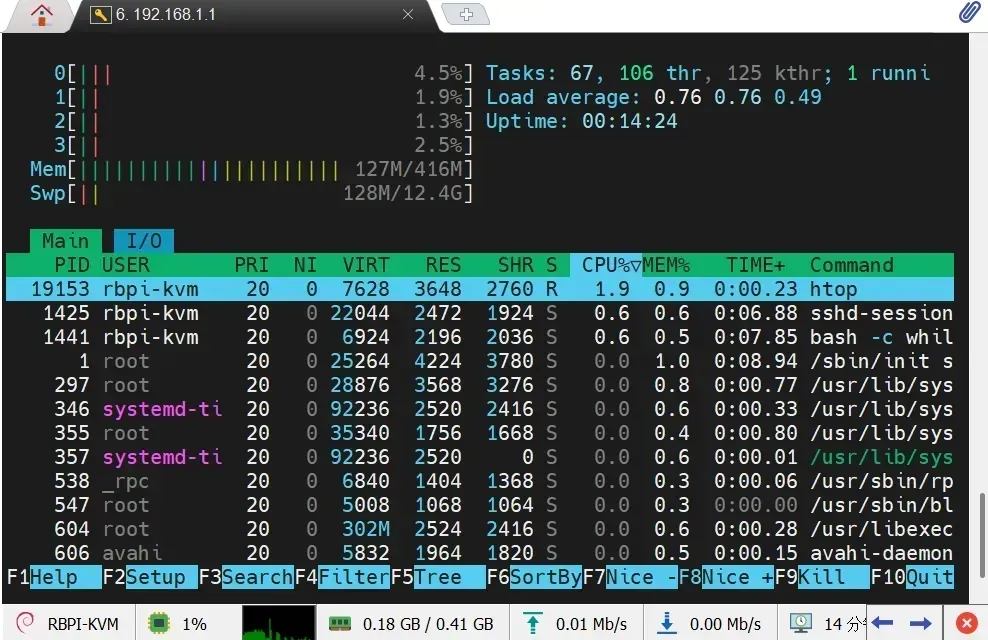This screenshot has width=988, height=640.
Task: Select process row with PID 547
Action: pyautogui.click(x=480, y=505)
